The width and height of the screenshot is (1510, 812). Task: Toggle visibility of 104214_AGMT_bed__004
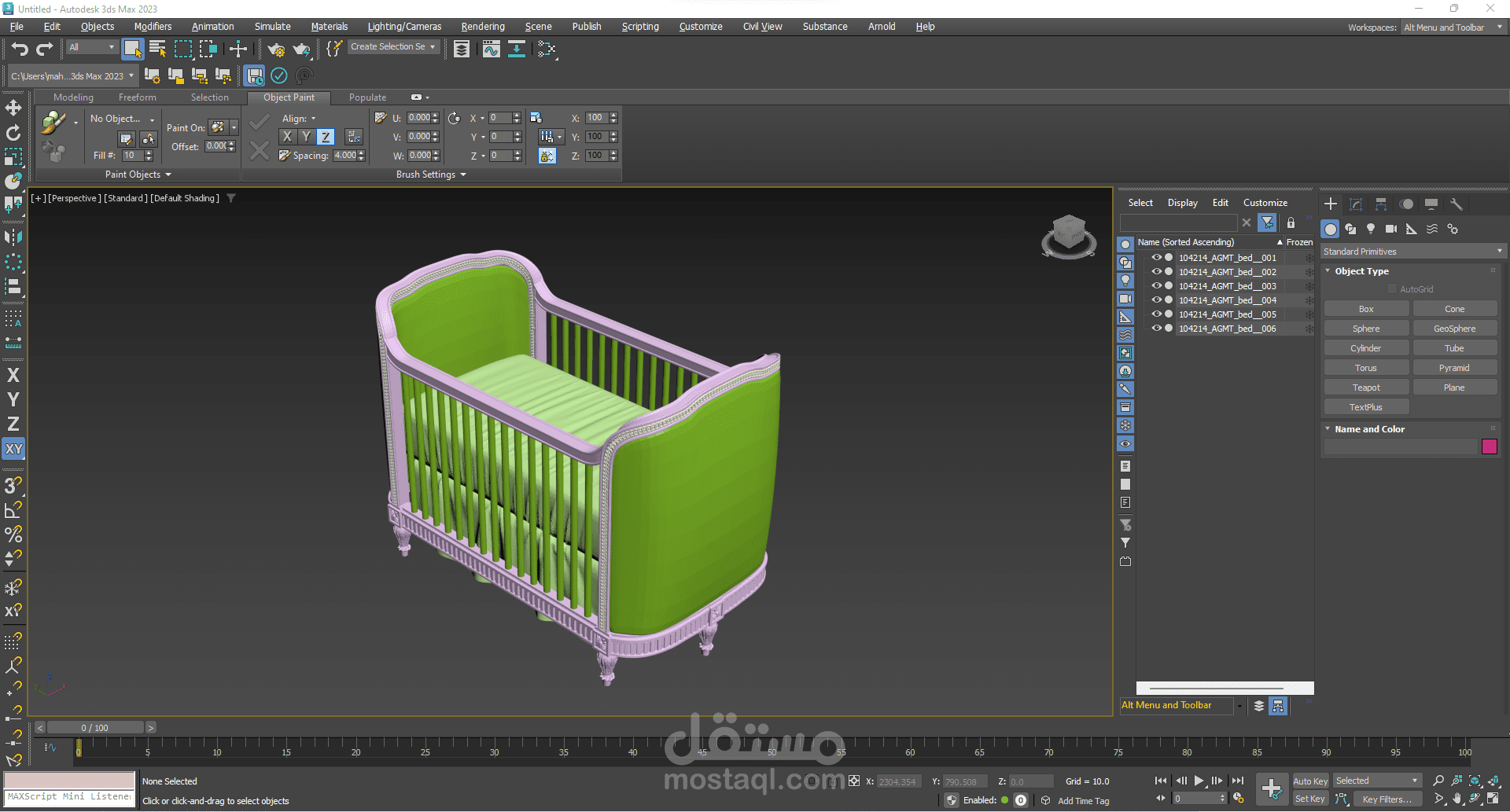tap(1156, 300)
